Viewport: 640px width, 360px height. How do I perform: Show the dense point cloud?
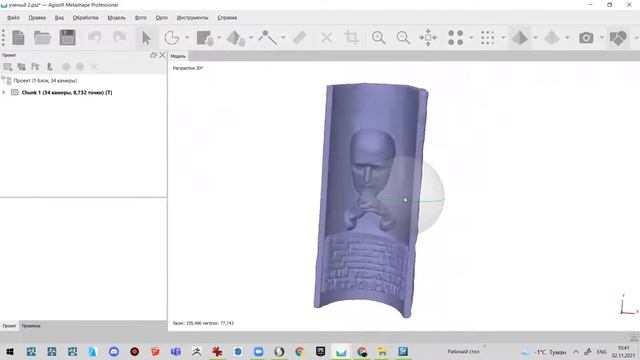pyautogui.click(x=487, y=38)
